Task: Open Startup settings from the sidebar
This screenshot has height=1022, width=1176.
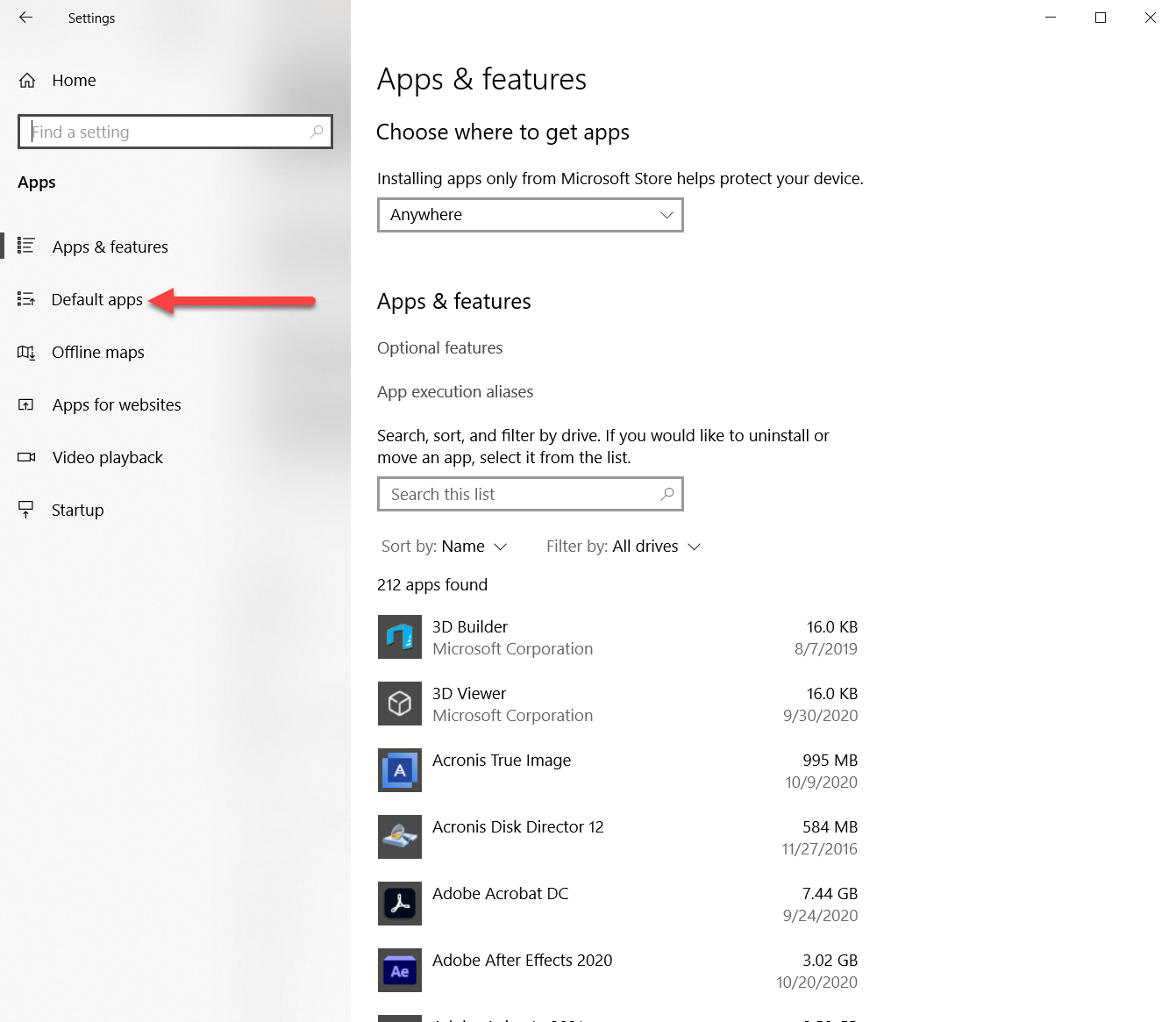Action: 77,510
